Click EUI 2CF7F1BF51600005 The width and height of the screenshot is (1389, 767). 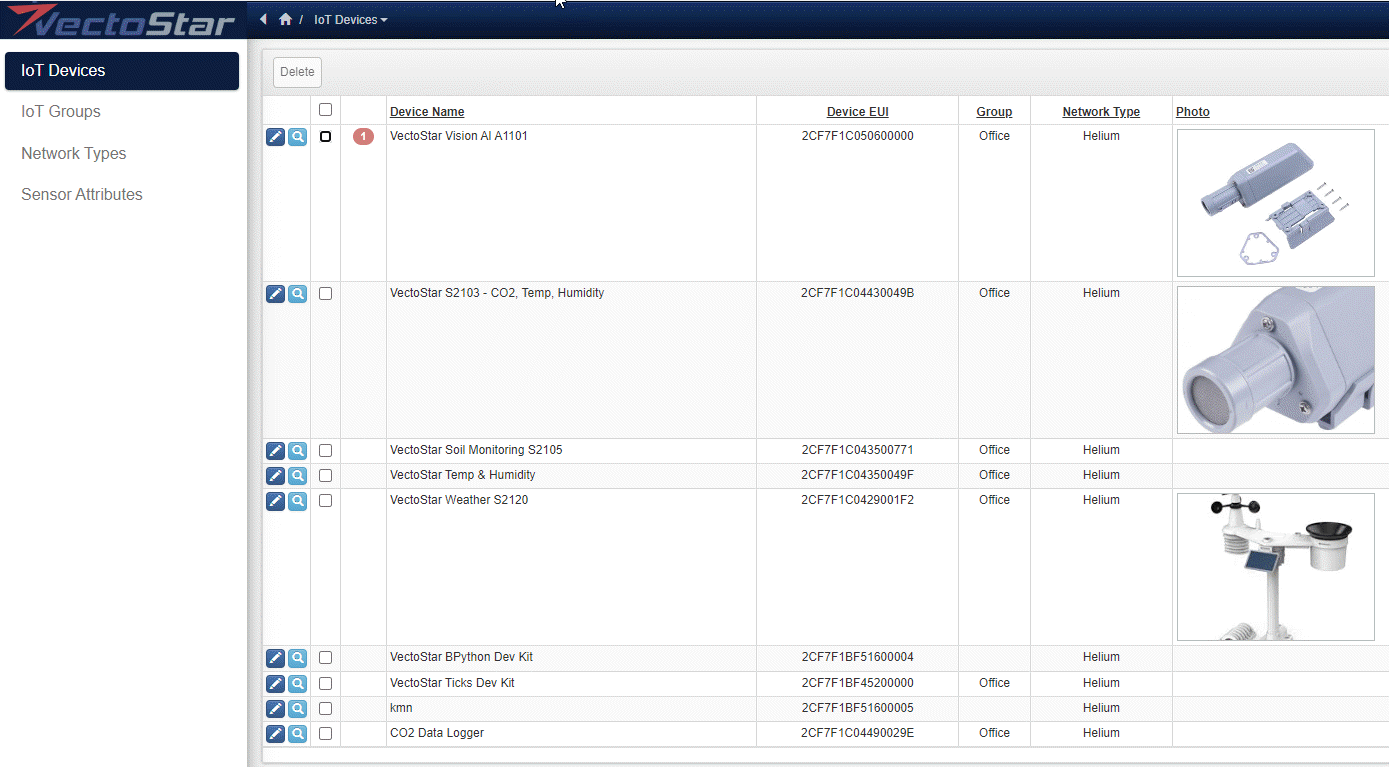pyautogui.click(x=857, y=708)
